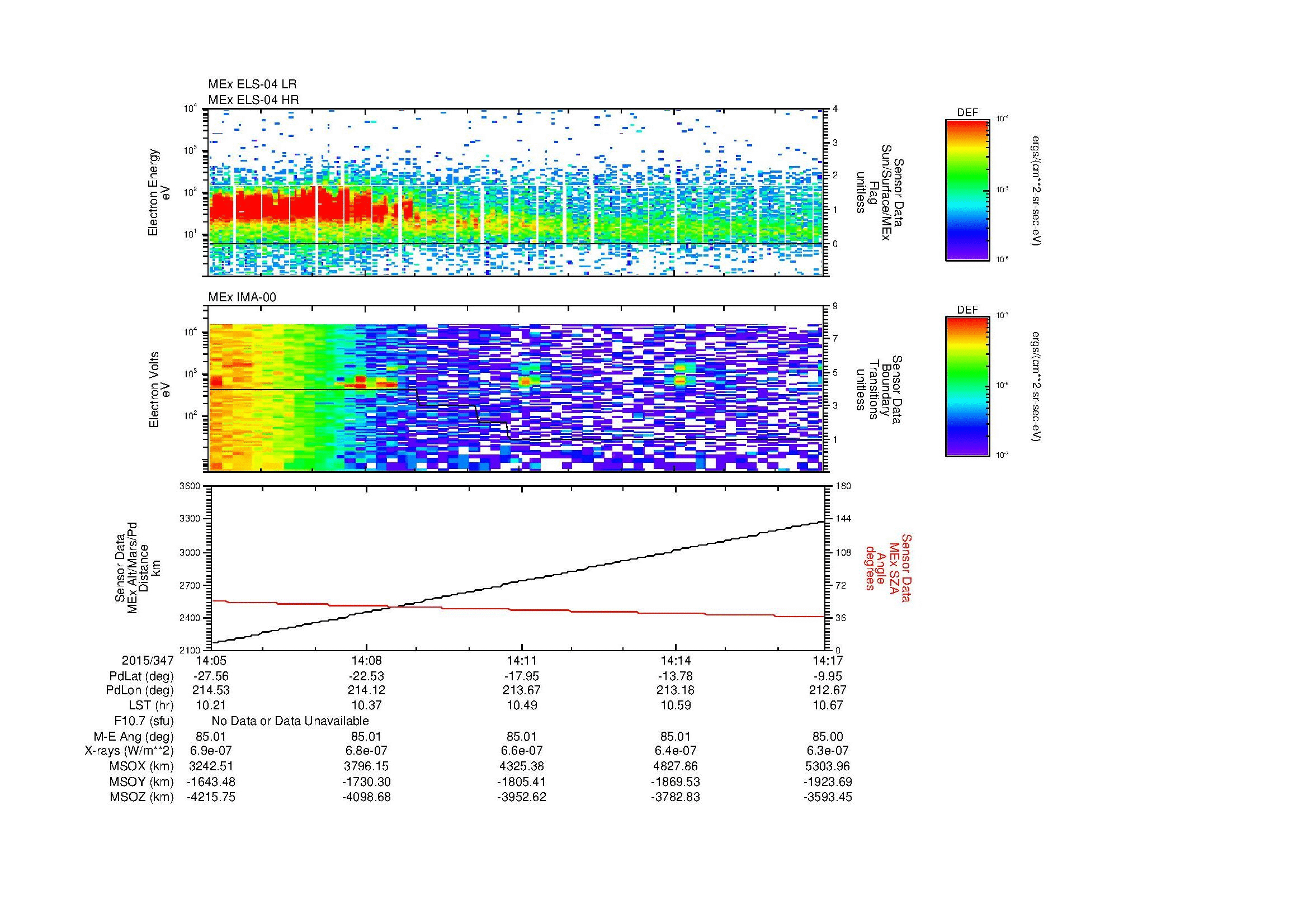Screen dimensions: 1308x924
Task: Click the 'MSOX (km)' row label
Action: (141, 767)
